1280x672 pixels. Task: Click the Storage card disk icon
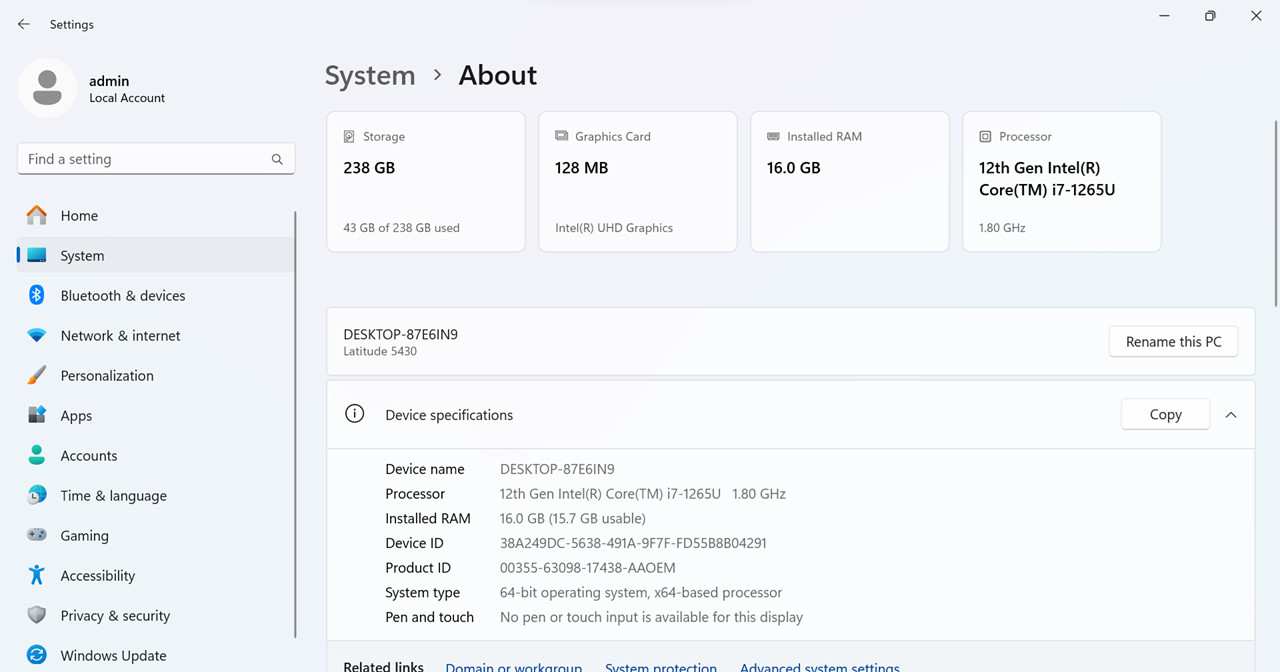pyautogui.click(x=349, y=136)
